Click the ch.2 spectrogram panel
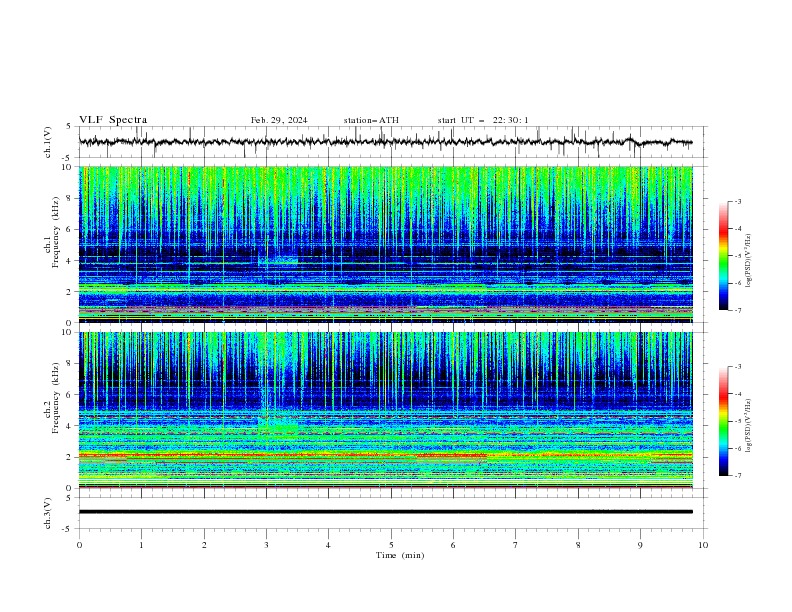 coord(386,410)
